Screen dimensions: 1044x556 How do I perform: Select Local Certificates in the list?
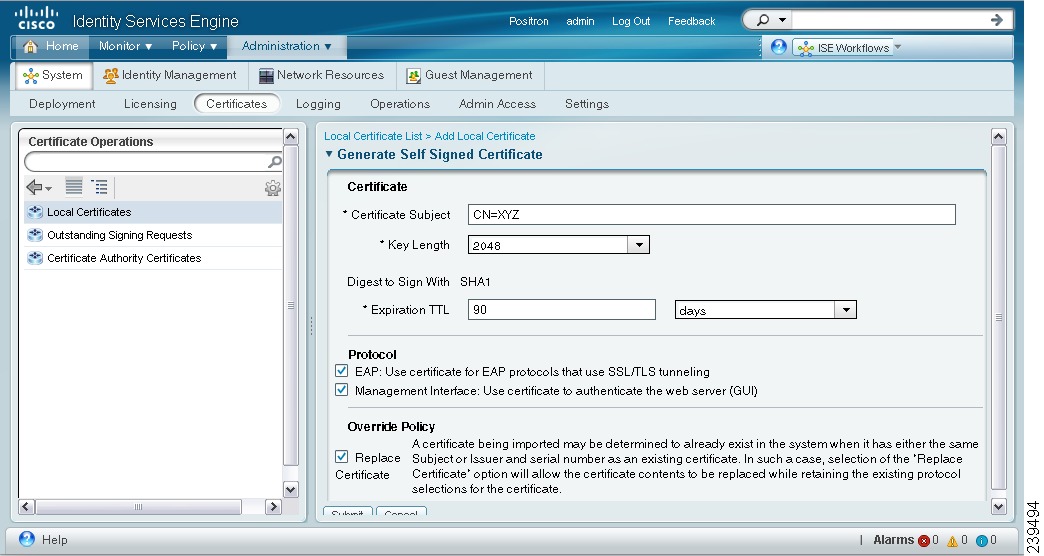pyautogui.click(x=153, y=212)
